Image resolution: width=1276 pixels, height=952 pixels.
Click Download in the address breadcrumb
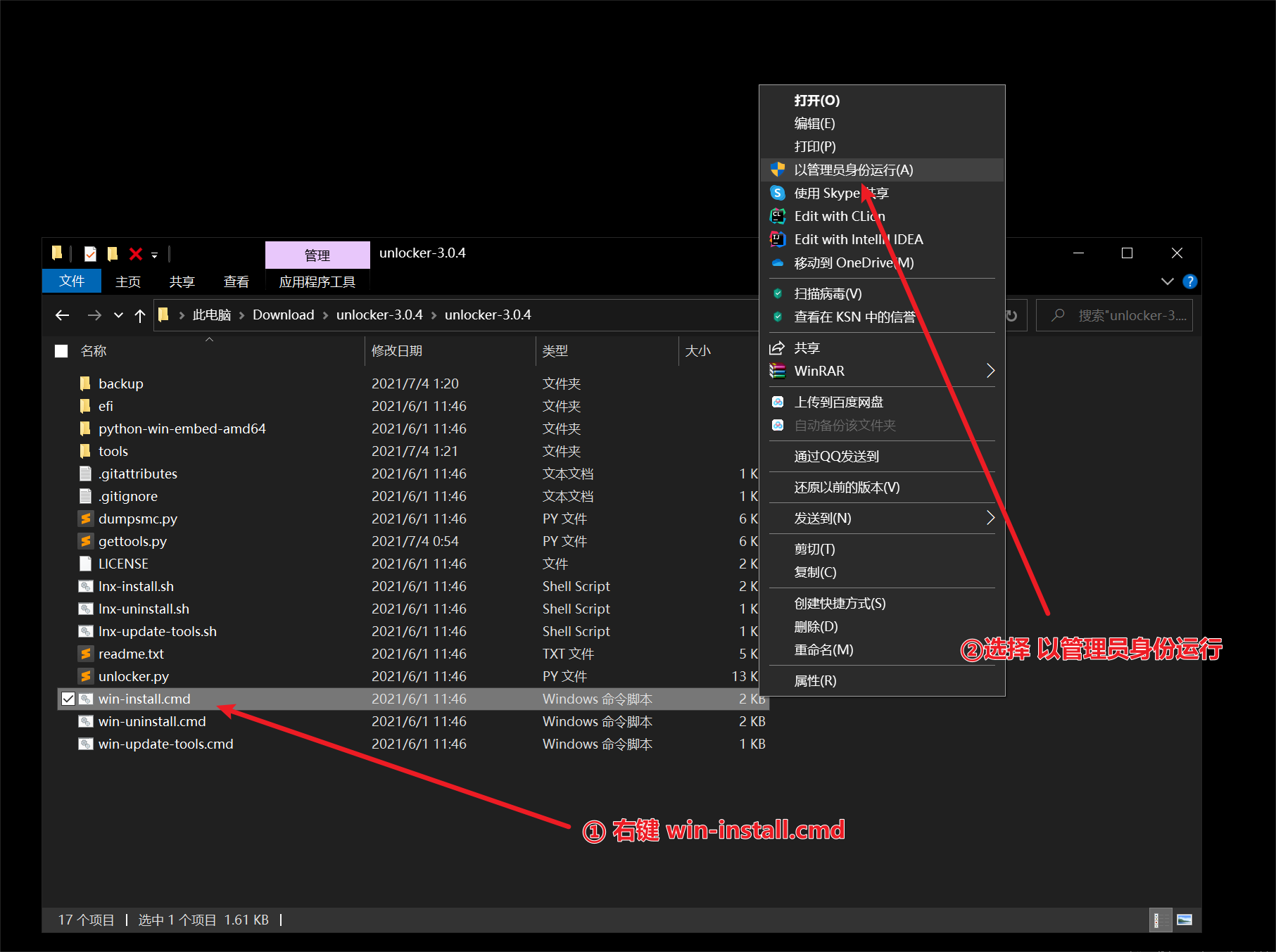pyautogui.click(x=283, y=315)
